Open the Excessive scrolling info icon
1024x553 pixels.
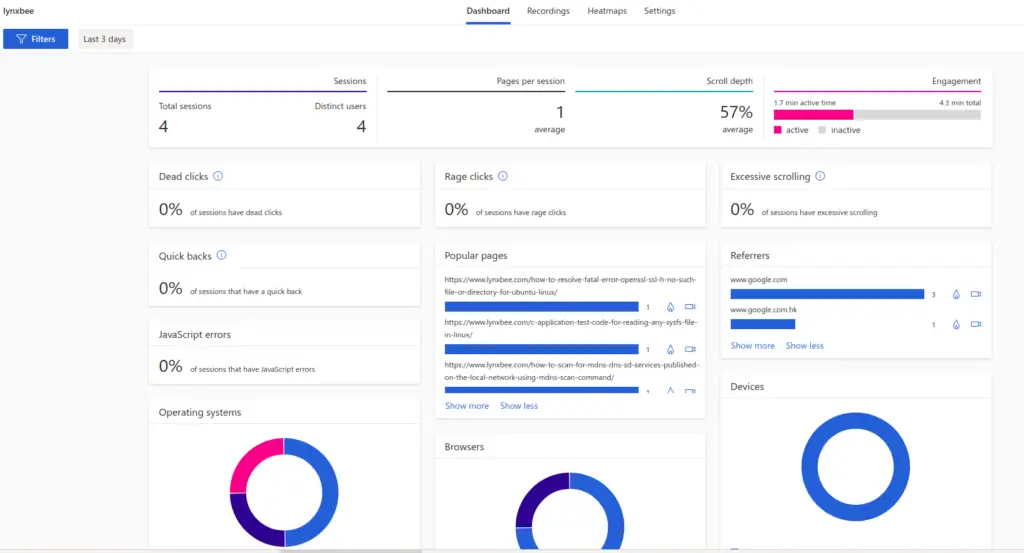(x=820, y=176)
